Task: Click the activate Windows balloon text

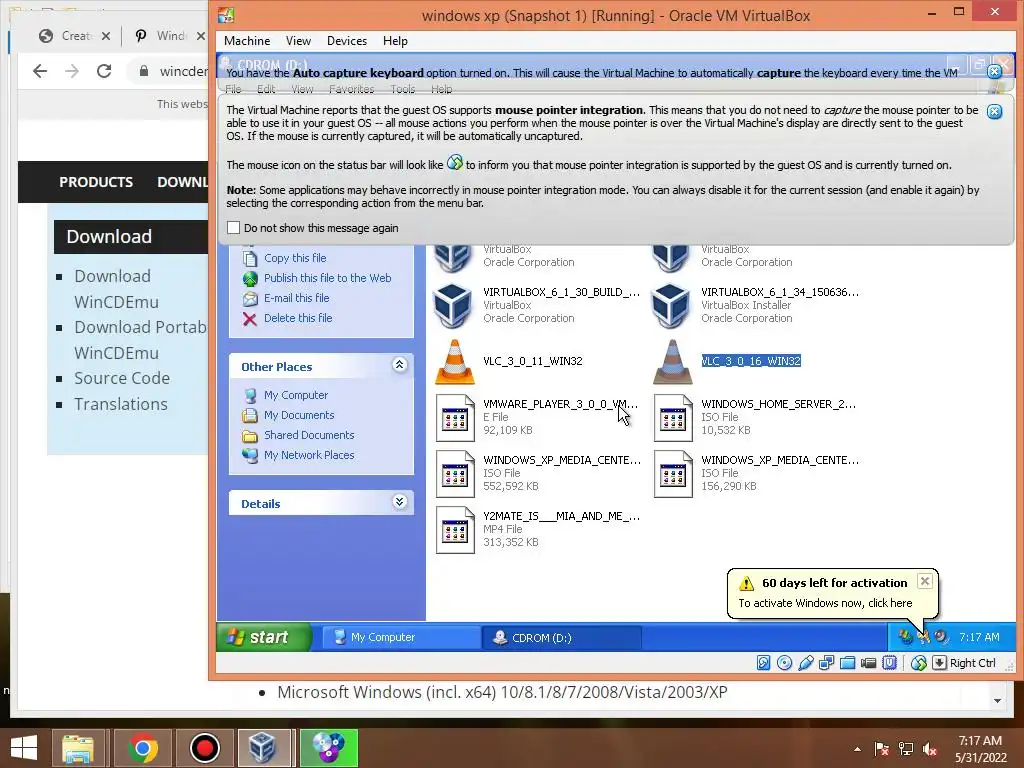Action: pos(825,603)
